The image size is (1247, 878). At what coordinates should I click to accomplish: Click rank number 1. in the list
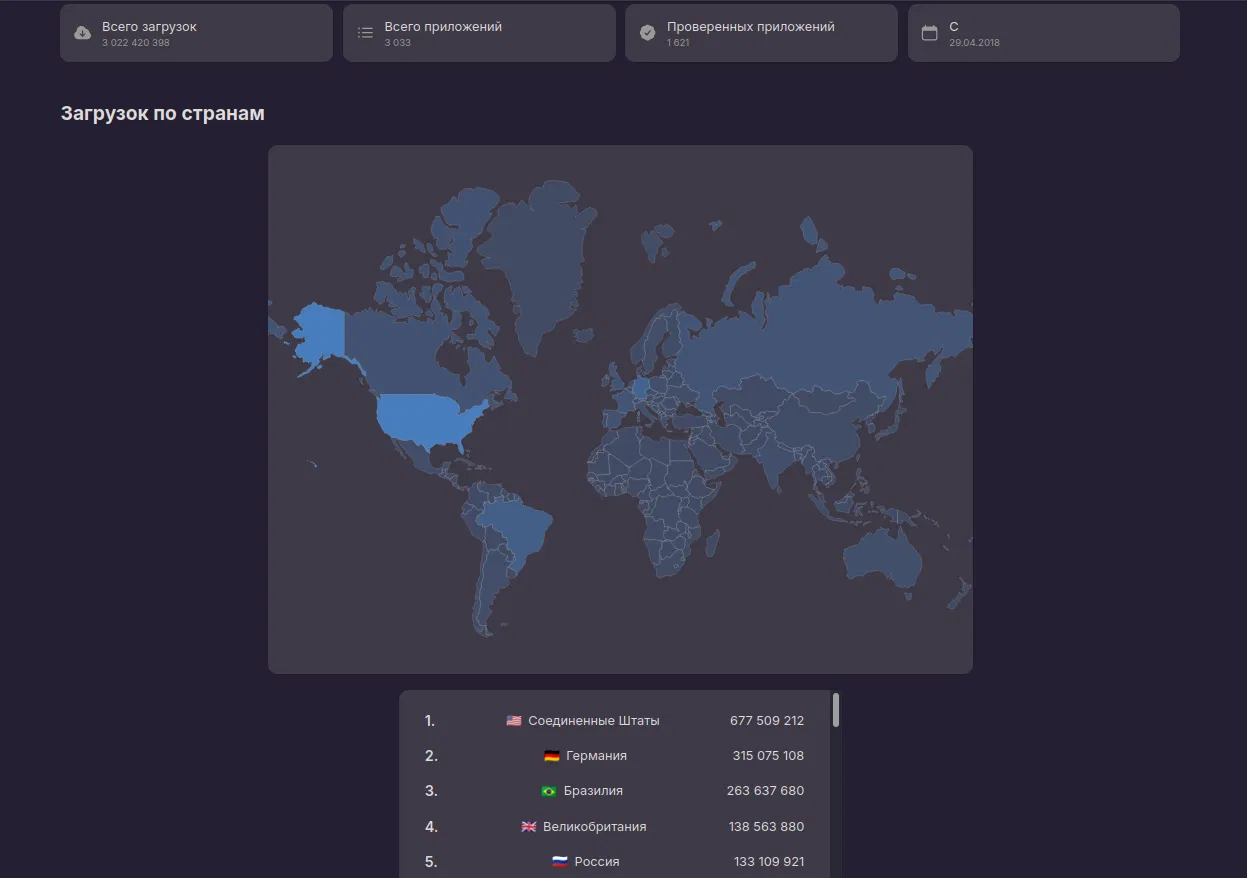click(x=430, y=720)
